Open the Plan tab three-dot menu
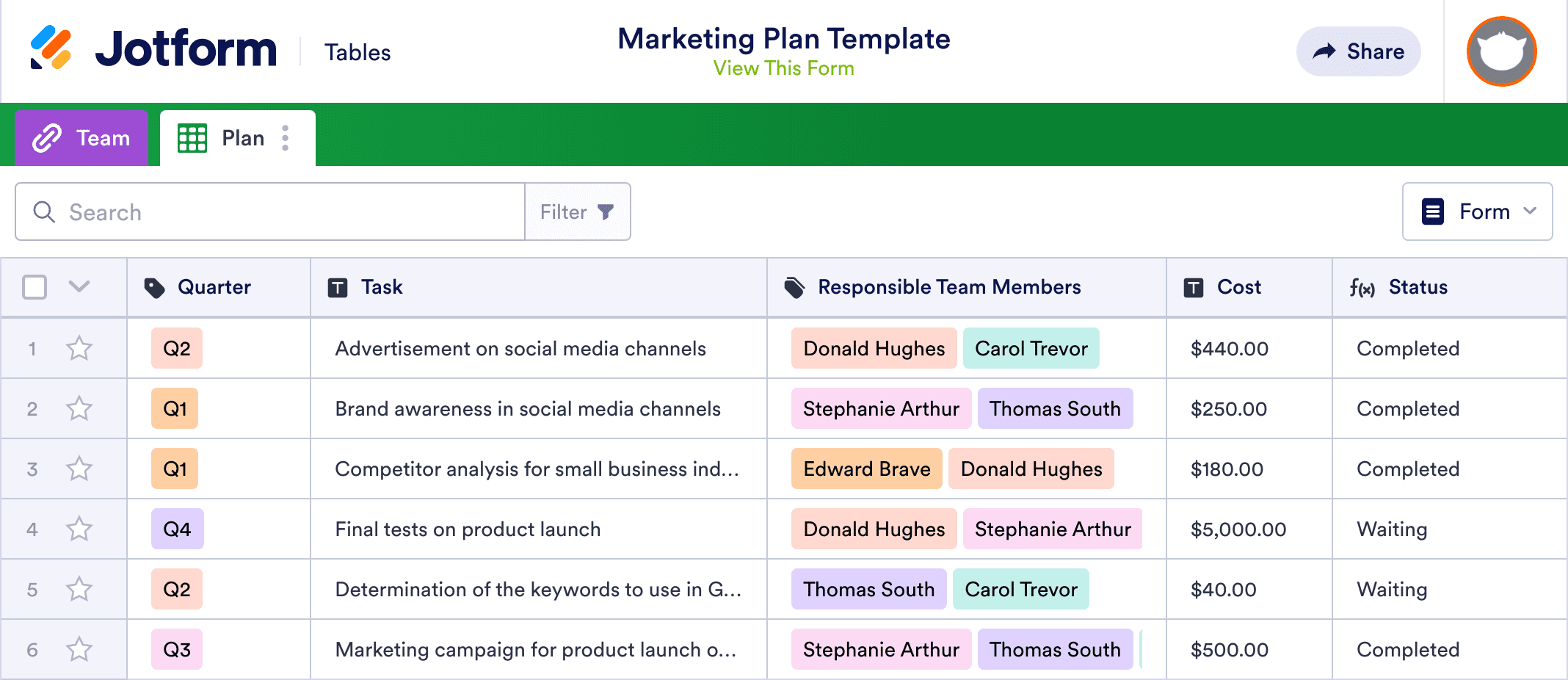The width and height of the screenshot is (1568, 680). [285, 137]
